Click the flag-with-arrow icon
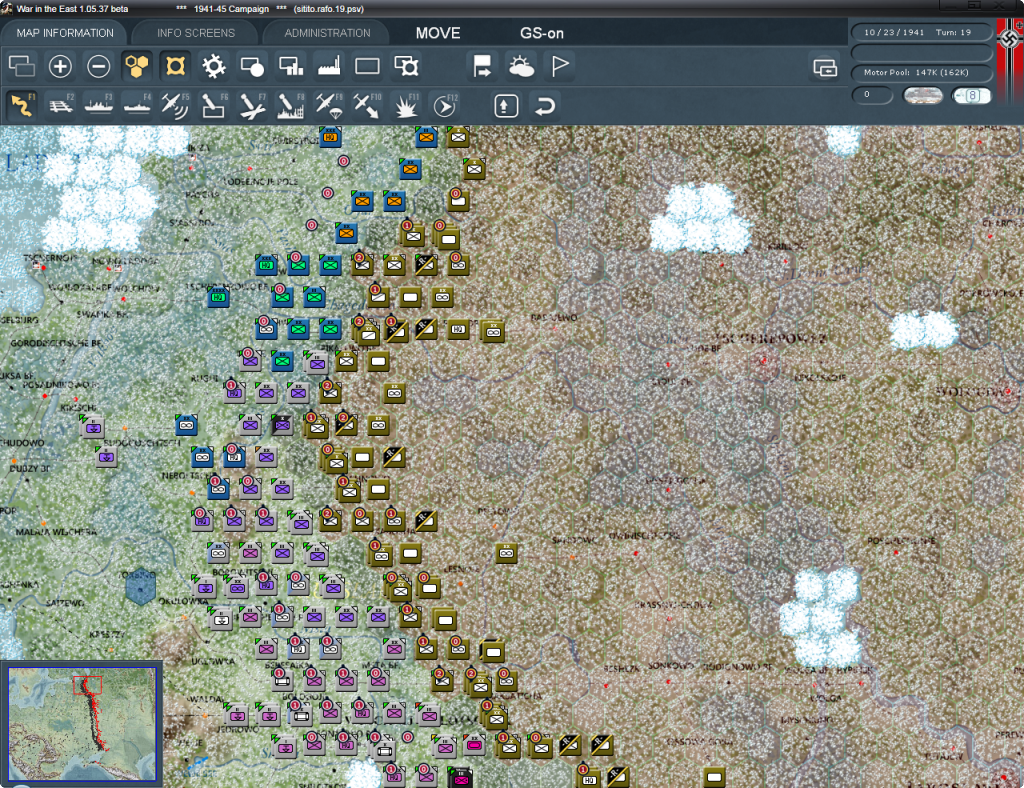 point(483,66)
